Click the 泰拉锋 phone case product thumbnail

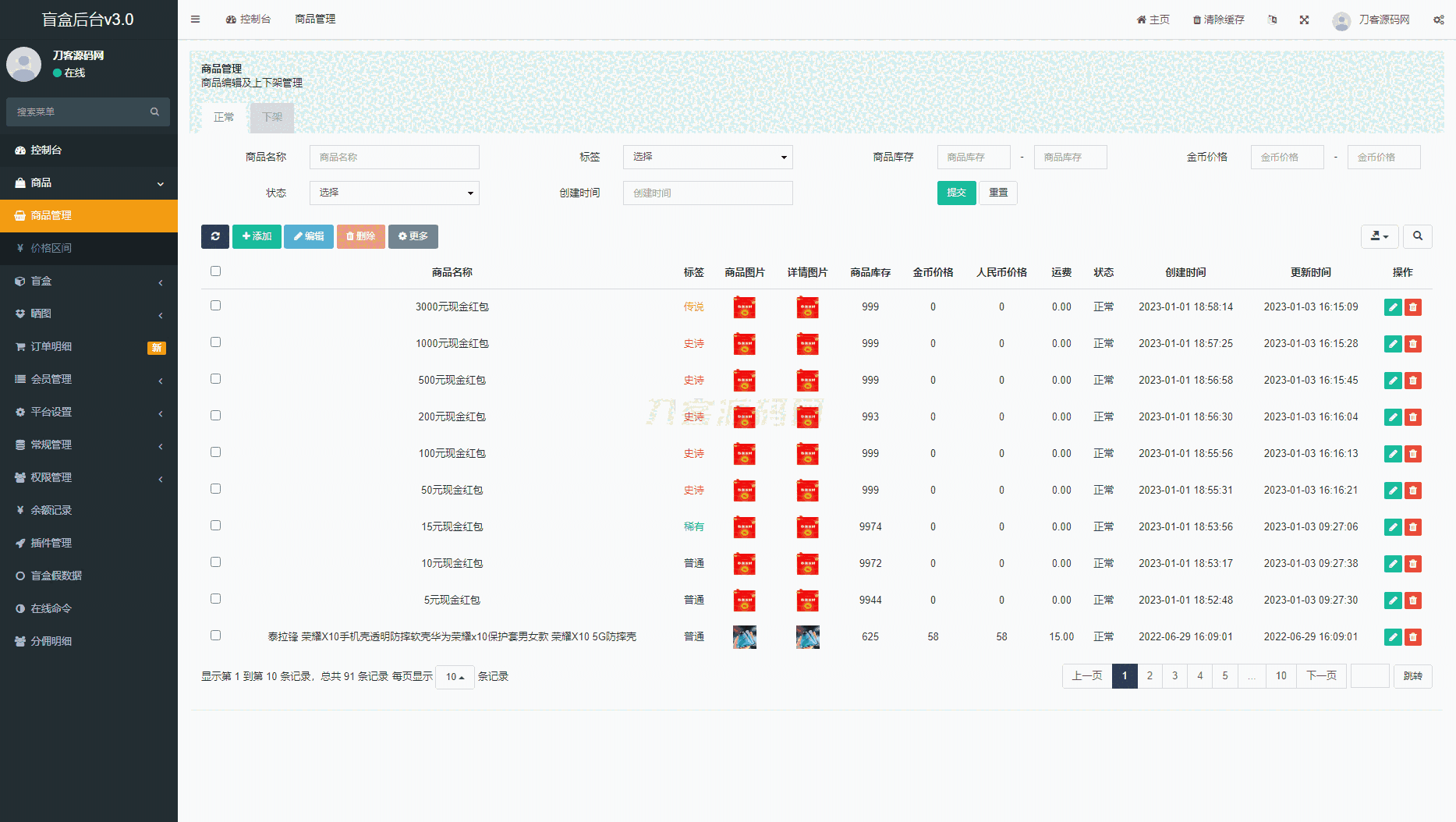pyautogui.click(x=744, y=637)
